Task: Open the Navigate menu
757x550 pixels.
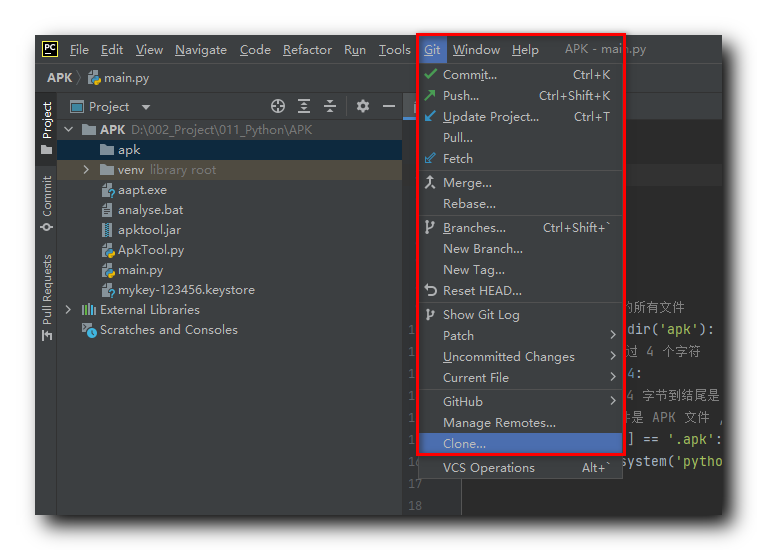Action: (201, 50)
